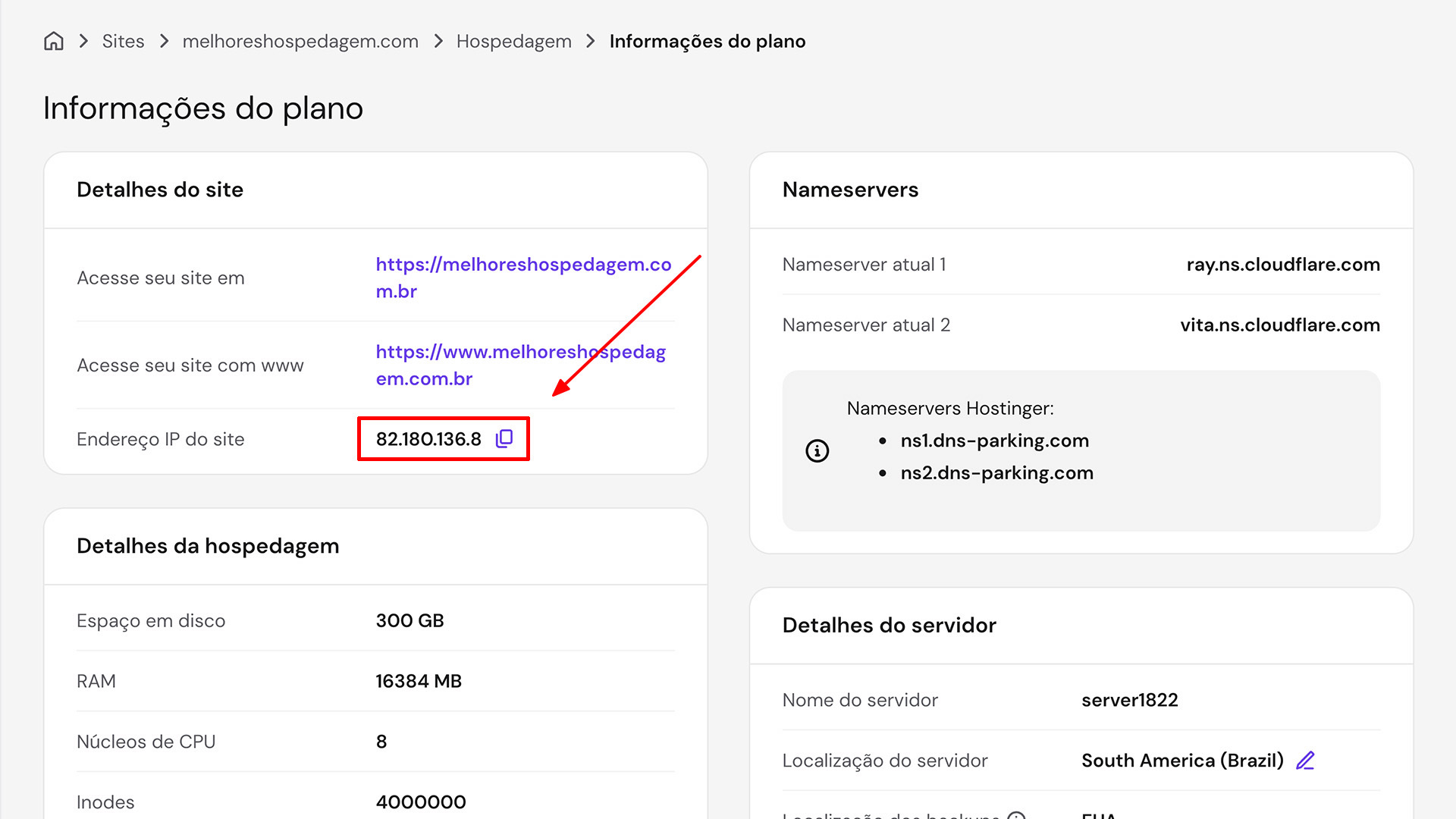The height and width of the screenshot is (819, 1456).
Task: Edit server location pencil icon
Action: (x=1305, y=761)
